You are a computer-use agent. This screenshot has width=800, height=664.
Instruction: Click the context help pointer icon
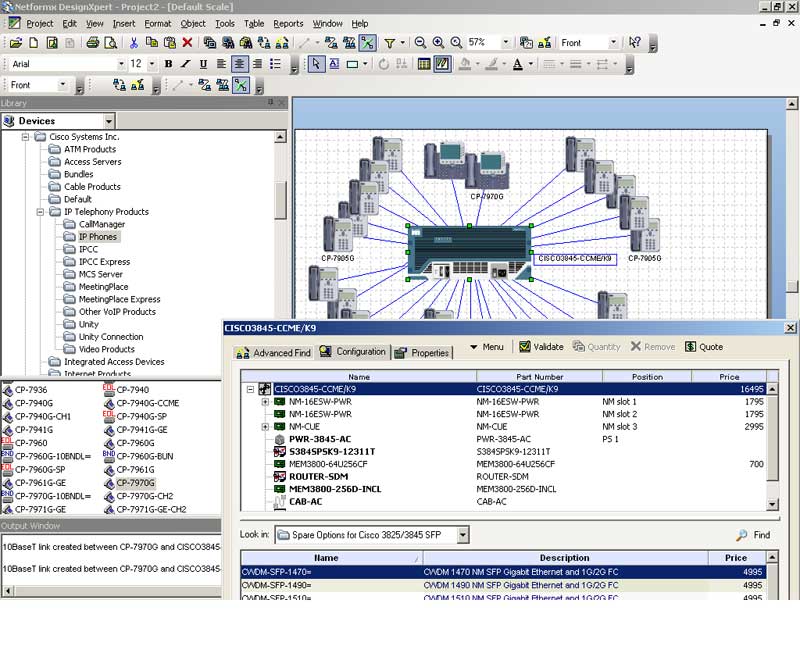tap(635, 43)
